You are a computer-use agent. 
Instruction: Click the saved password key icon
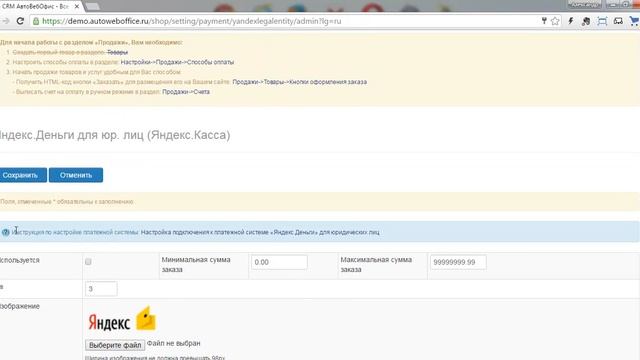click(544, 21)
